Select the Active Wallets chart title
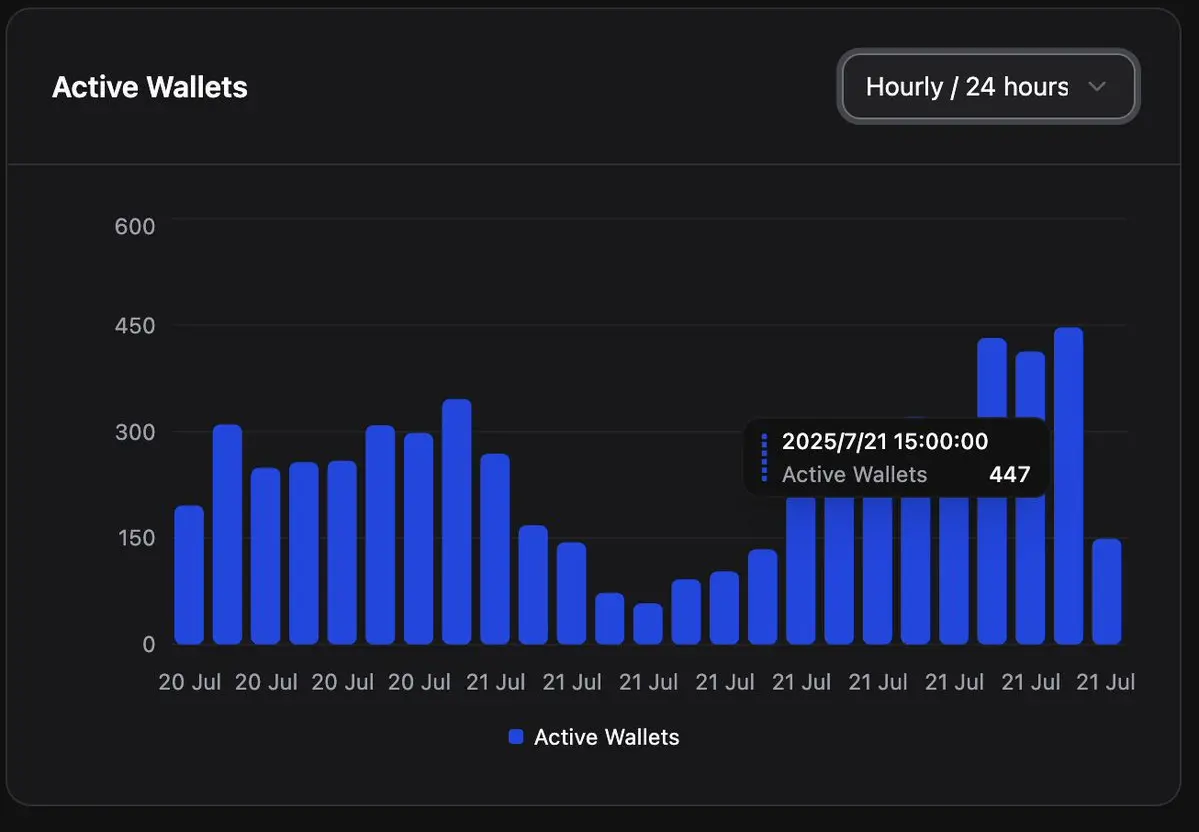 pyautogui.click(x=150, y=87)
